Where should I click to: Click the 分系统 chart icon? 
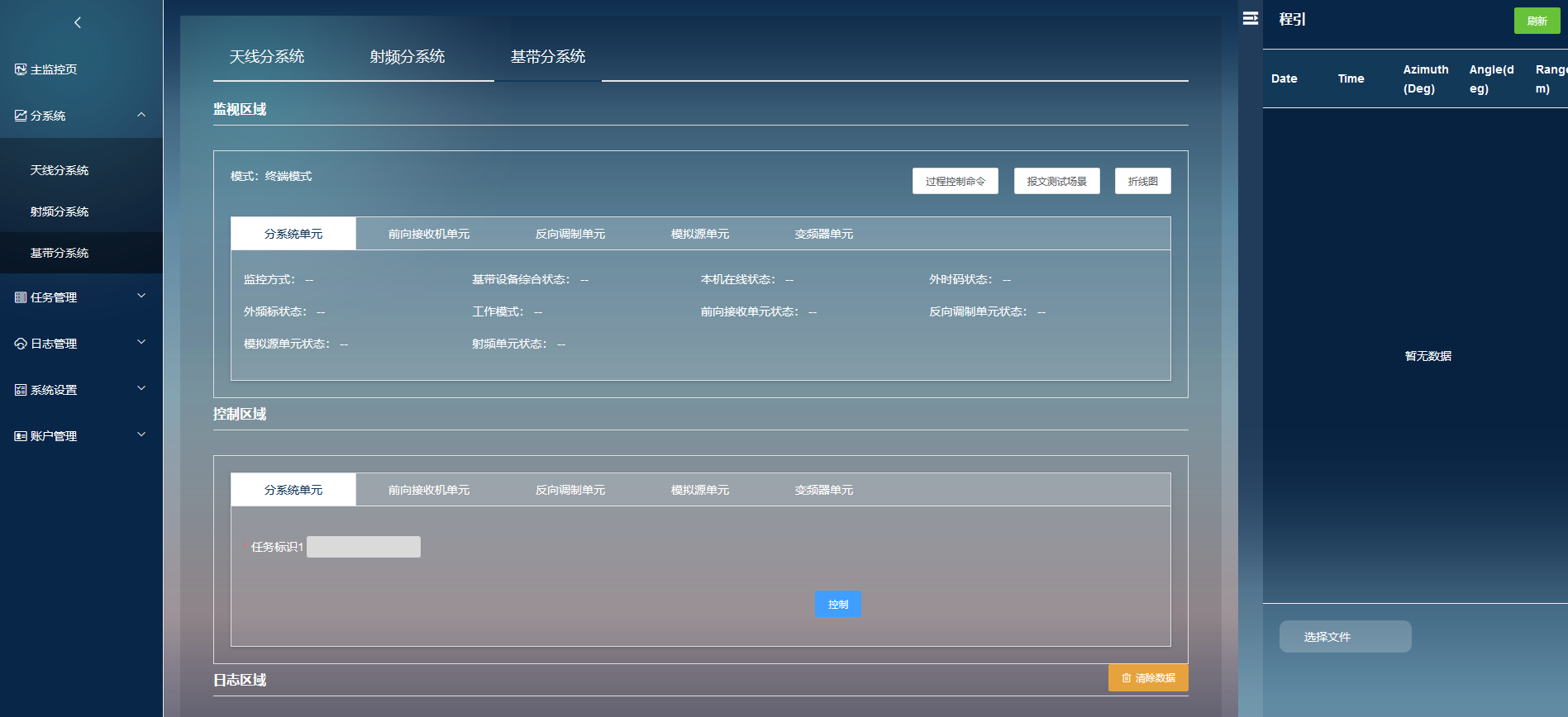coord(21,116)
